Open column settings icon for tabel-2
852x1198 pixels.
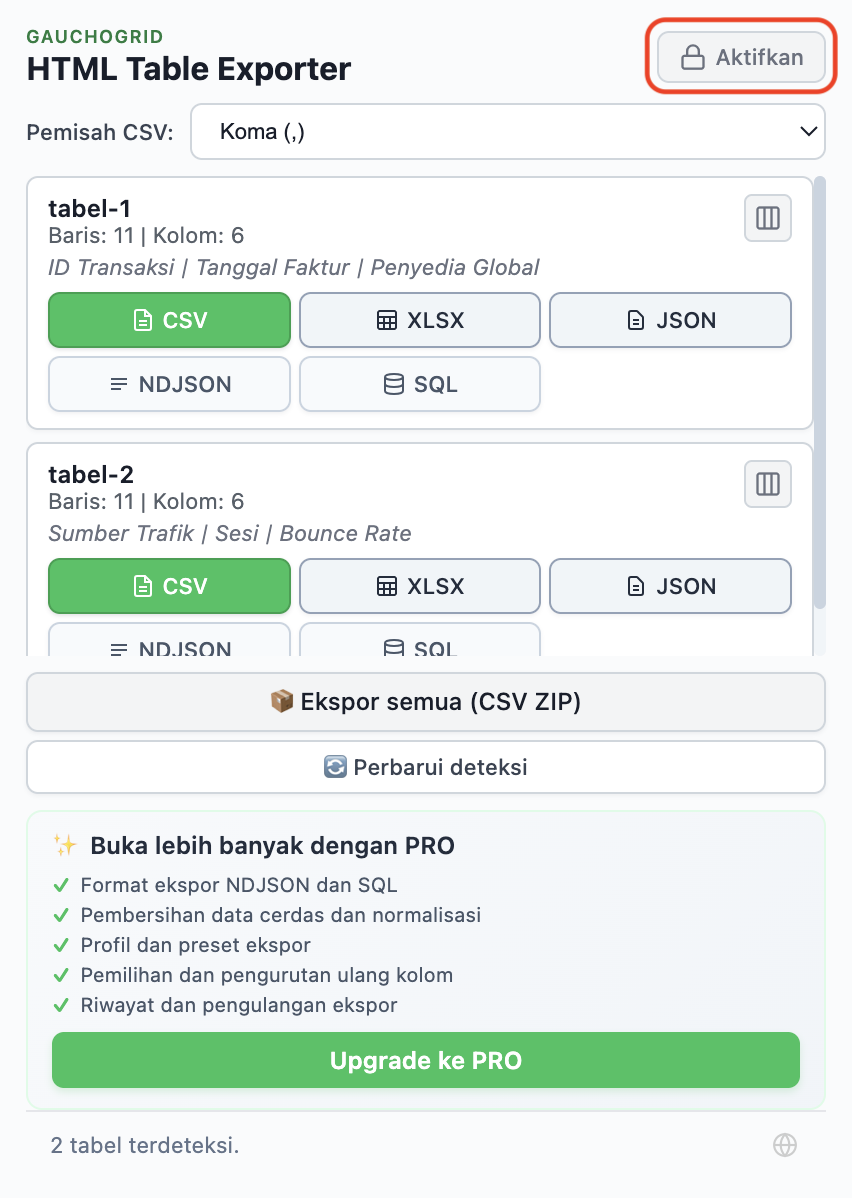coord(767,484)
